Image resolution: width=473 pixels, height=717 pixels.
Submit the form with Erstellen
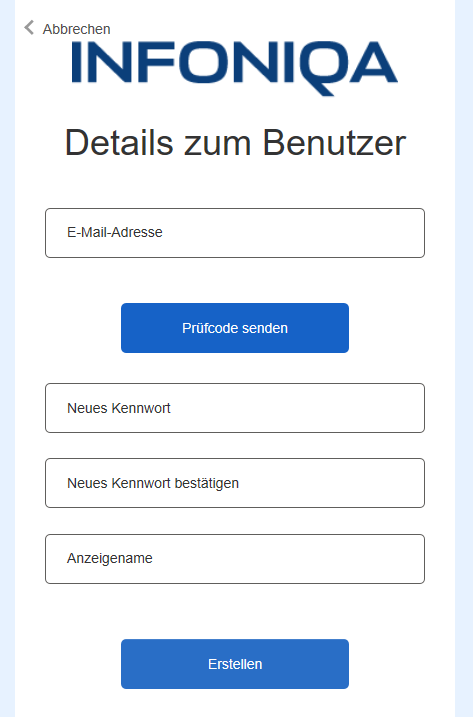(235, 663)
